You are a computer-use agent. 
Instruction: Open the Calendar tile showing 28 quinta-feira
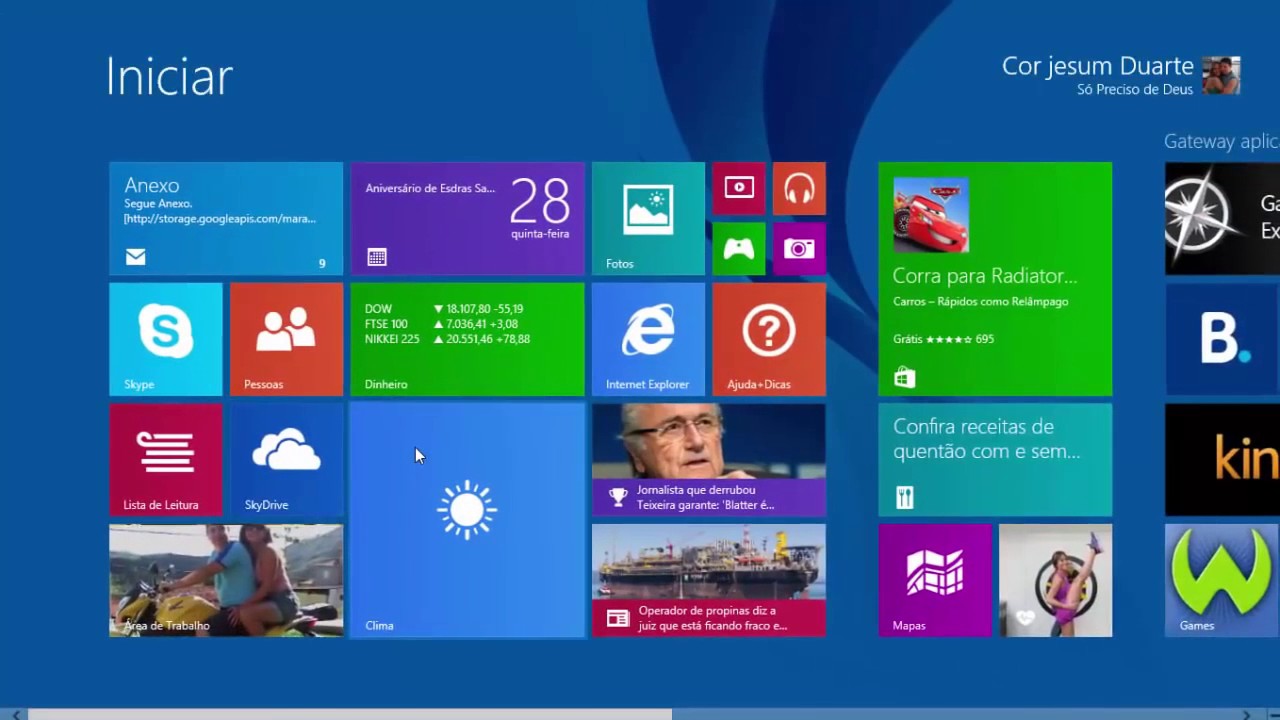tap(467, 218)
